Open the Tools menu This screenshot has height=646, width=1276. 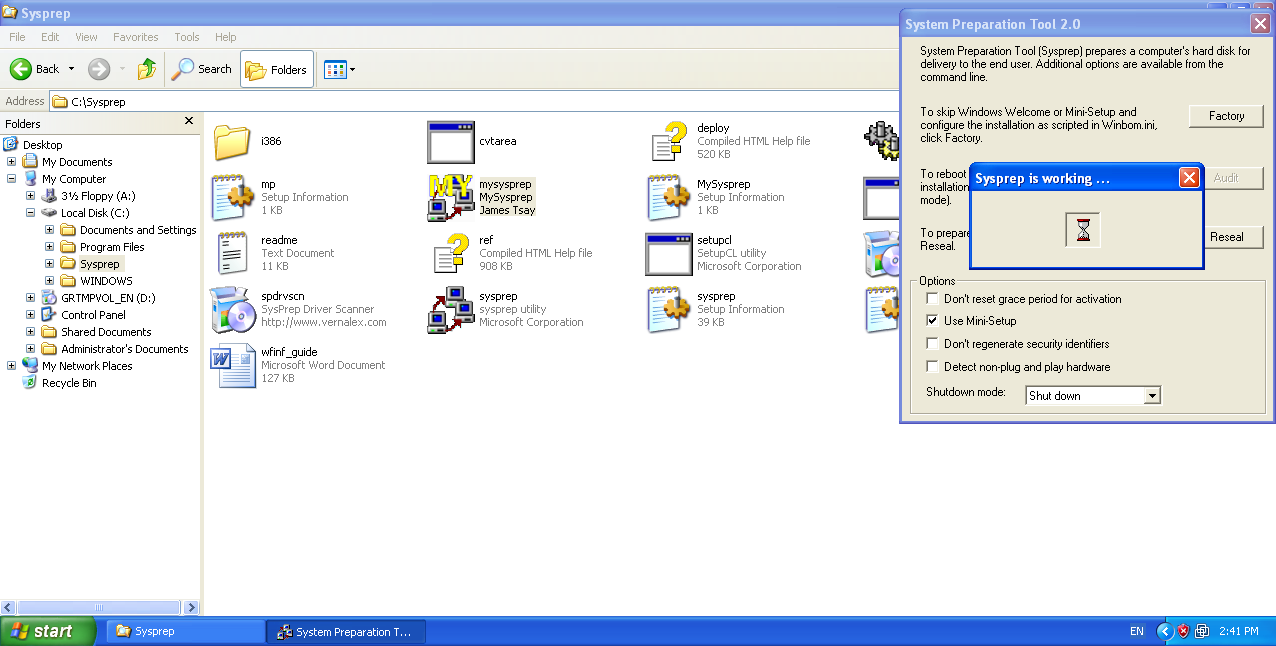(x=187, y=37)
